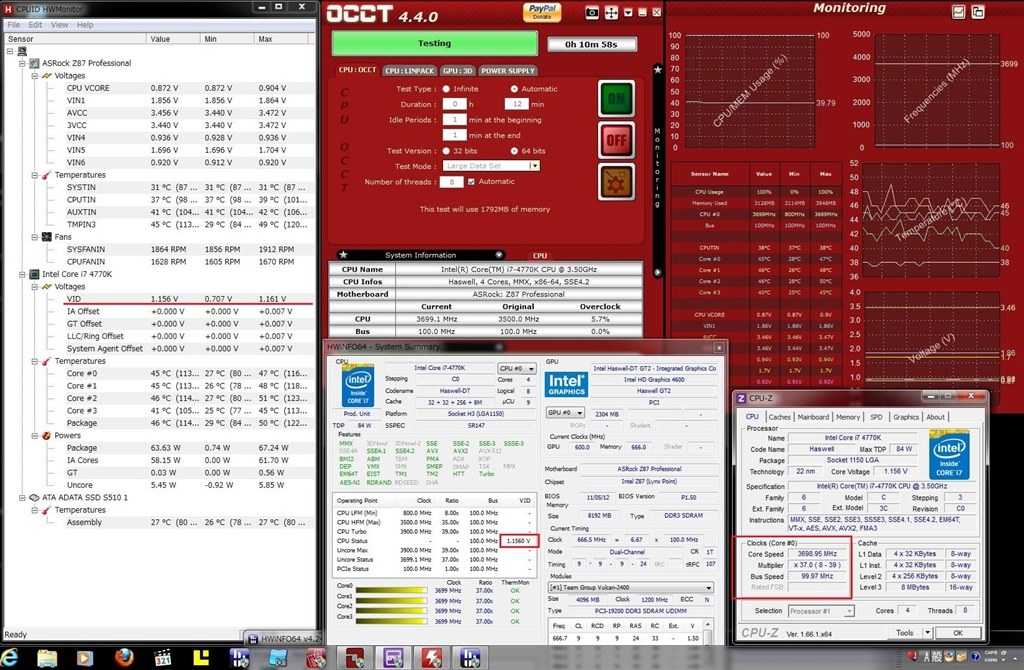The width and height of the screenshot is (1024, 670).
Task: Open the Caches tab in CPU-Z
Action: click(779, 417)
